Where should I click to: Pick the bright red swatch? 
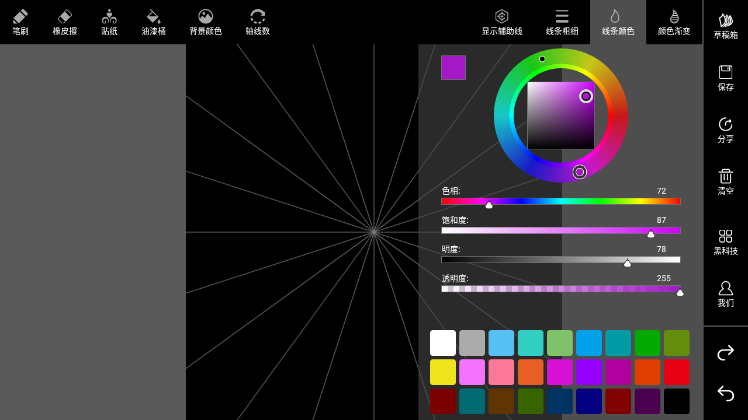[x=676, y=372]
